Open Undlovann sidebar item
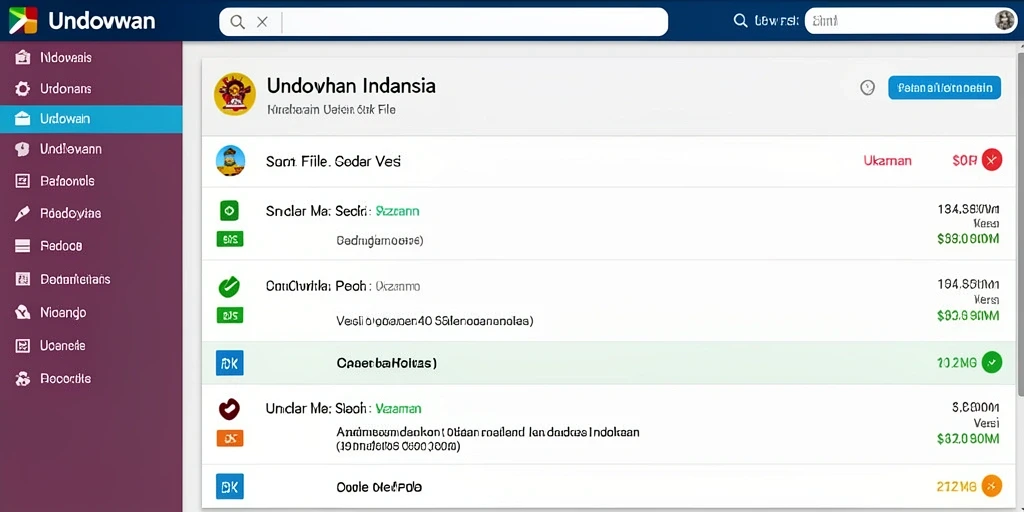 coord(91,149)
